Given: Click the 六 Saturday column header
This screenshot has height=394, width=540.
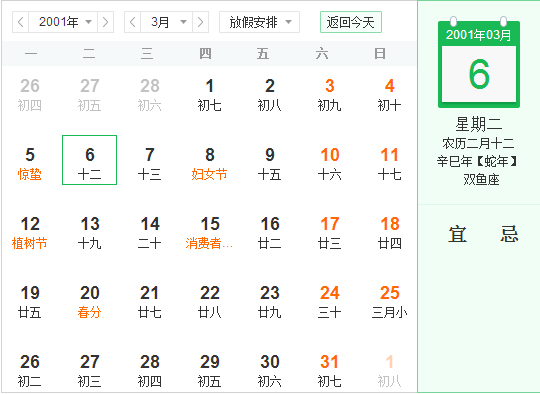Looking at the screenshot, I should pos(322,54).
